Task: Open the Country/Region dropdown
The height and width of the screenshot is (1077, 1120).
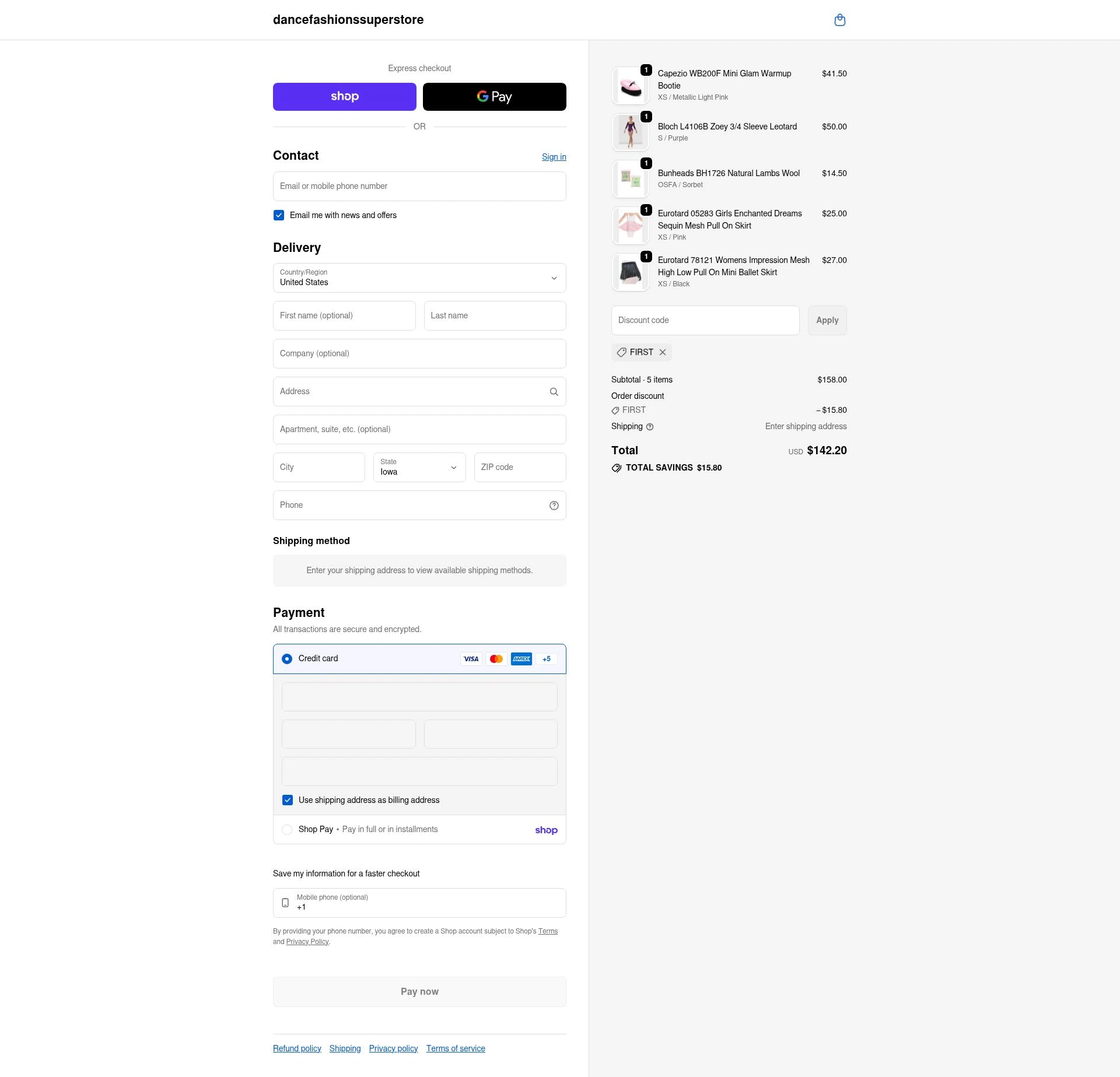Action: click(x=419, y=278)
